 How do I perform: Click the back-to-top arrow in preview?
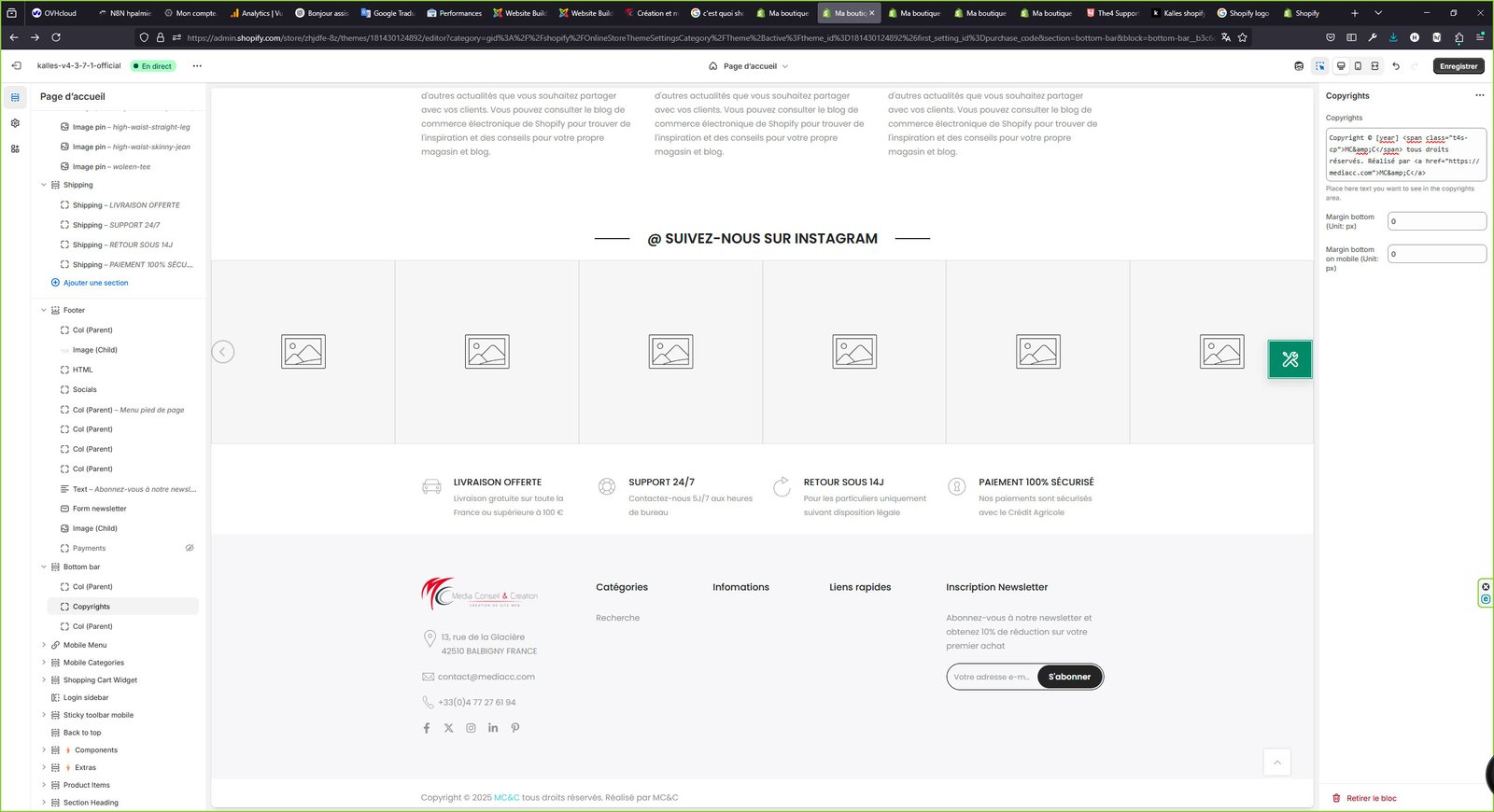[x=1276, y=763]
